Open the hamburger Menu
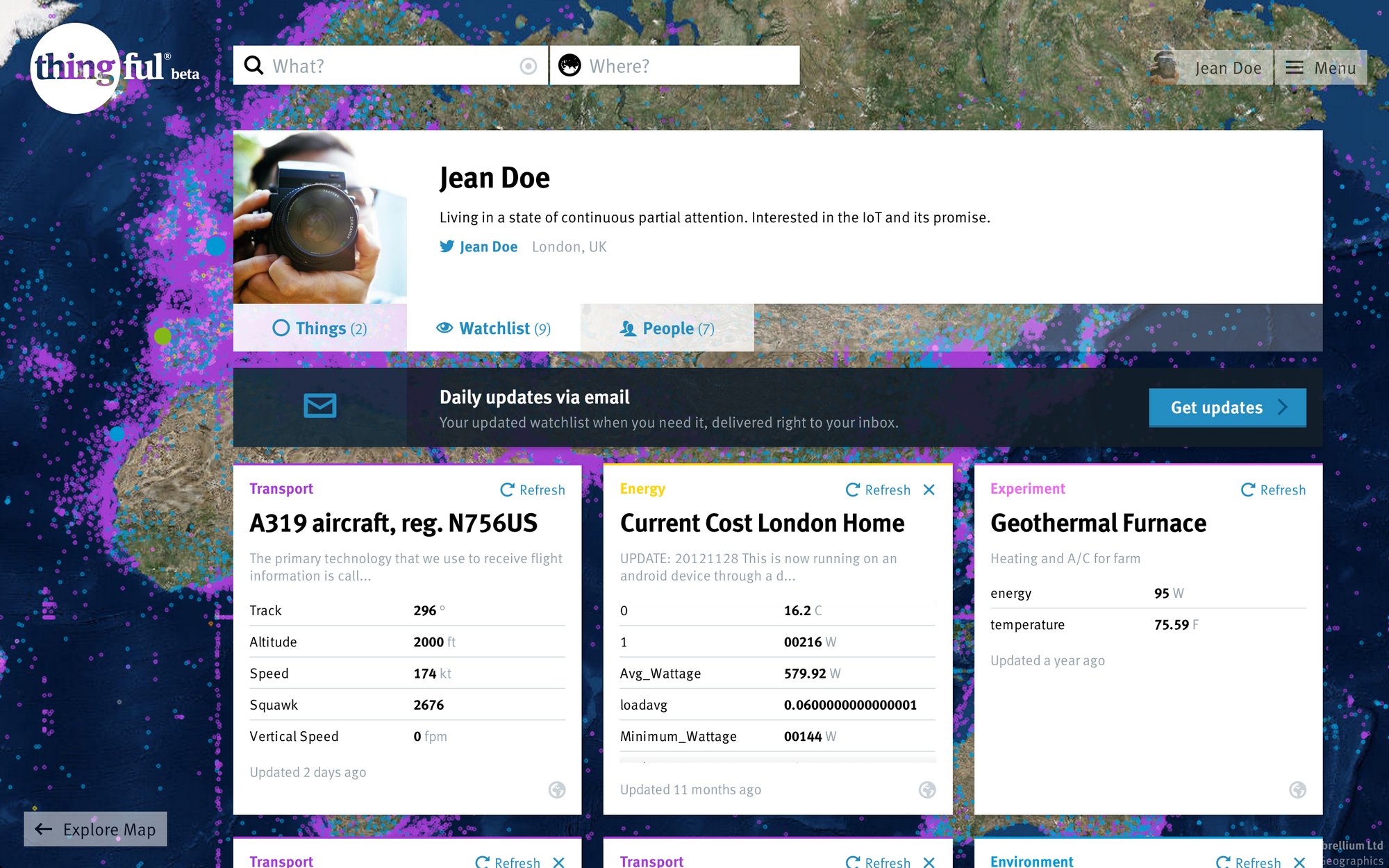This screenshot has width=1389, height=868. 1320,67
